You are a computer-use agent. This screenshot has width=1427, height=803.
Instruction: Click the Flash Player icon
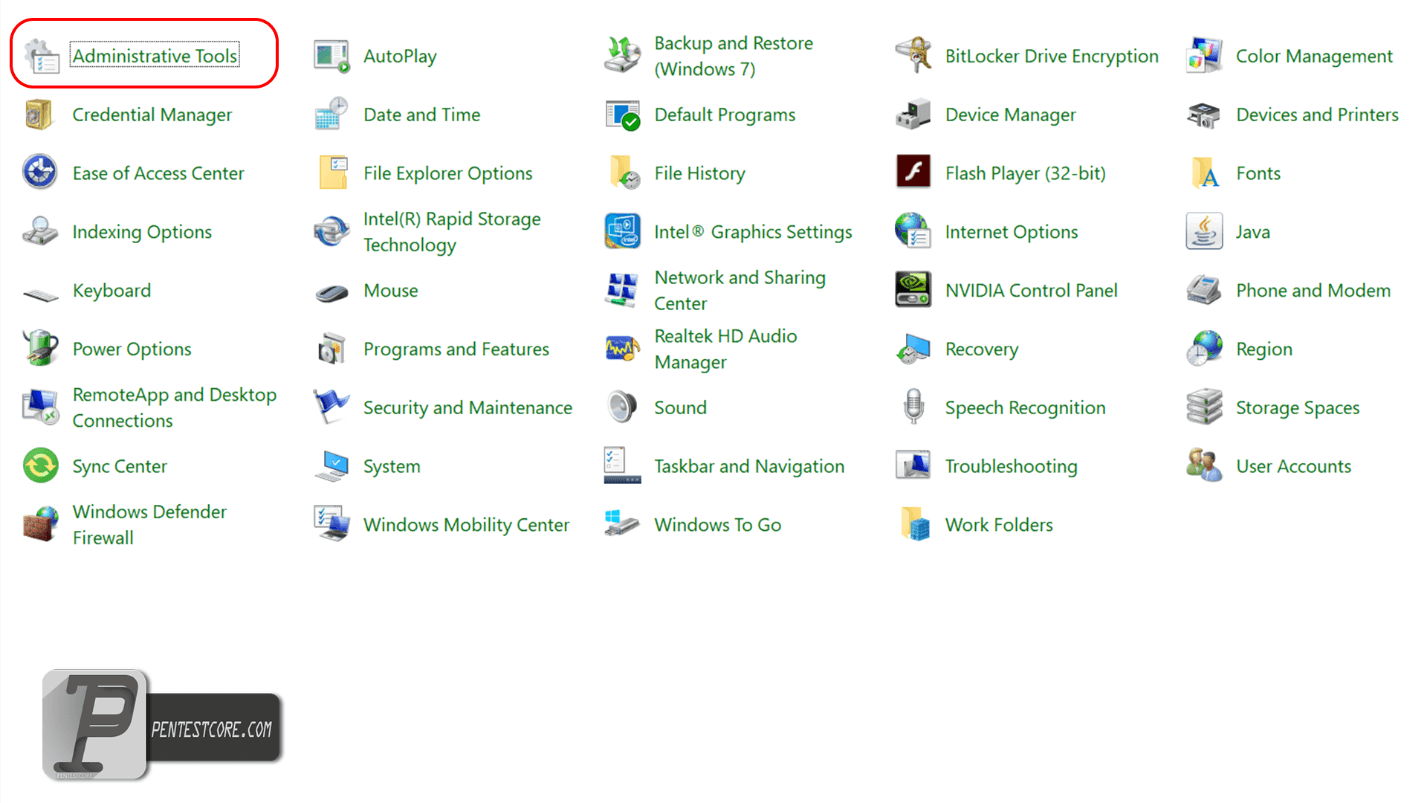[x=914, y=173]
